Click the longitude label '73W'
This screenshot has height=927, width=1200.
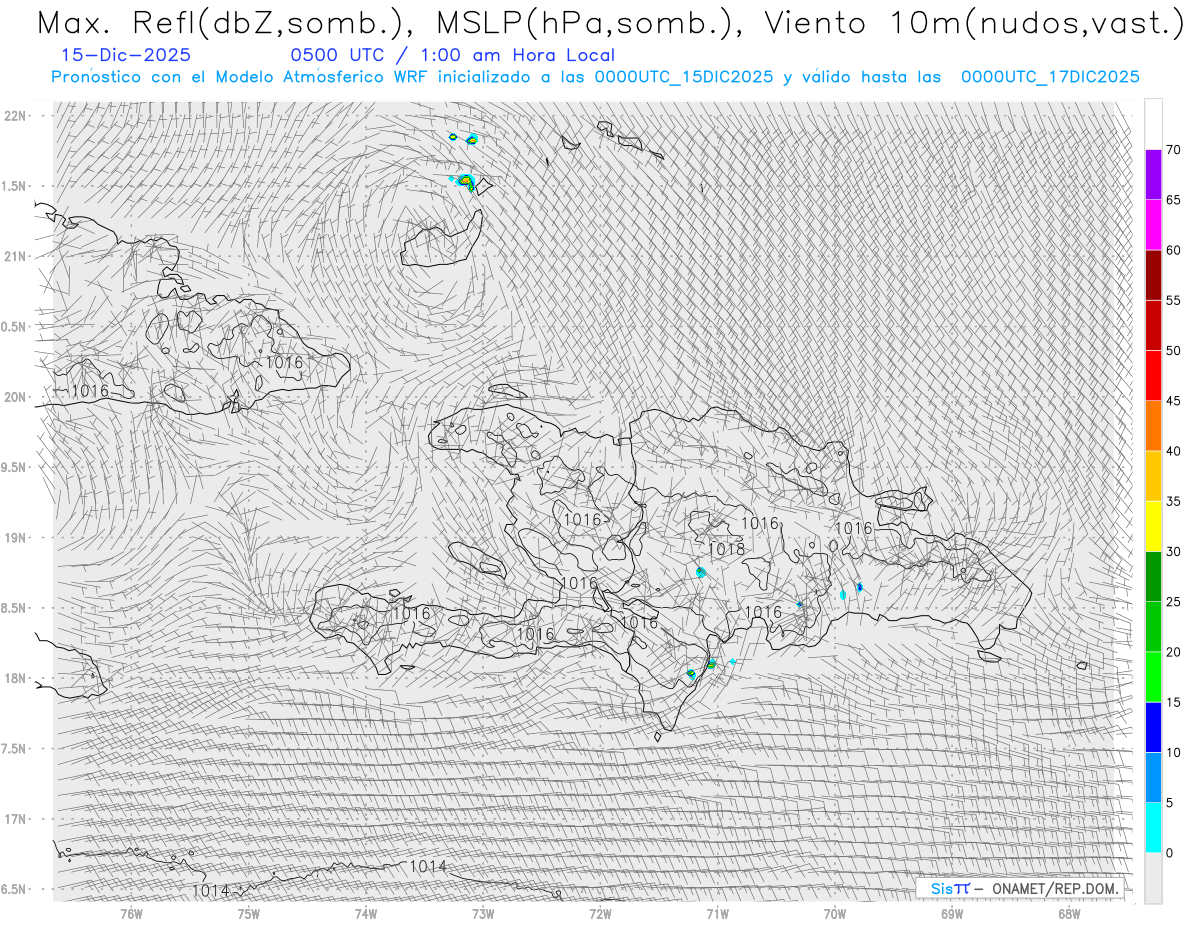tap(483, 913)
